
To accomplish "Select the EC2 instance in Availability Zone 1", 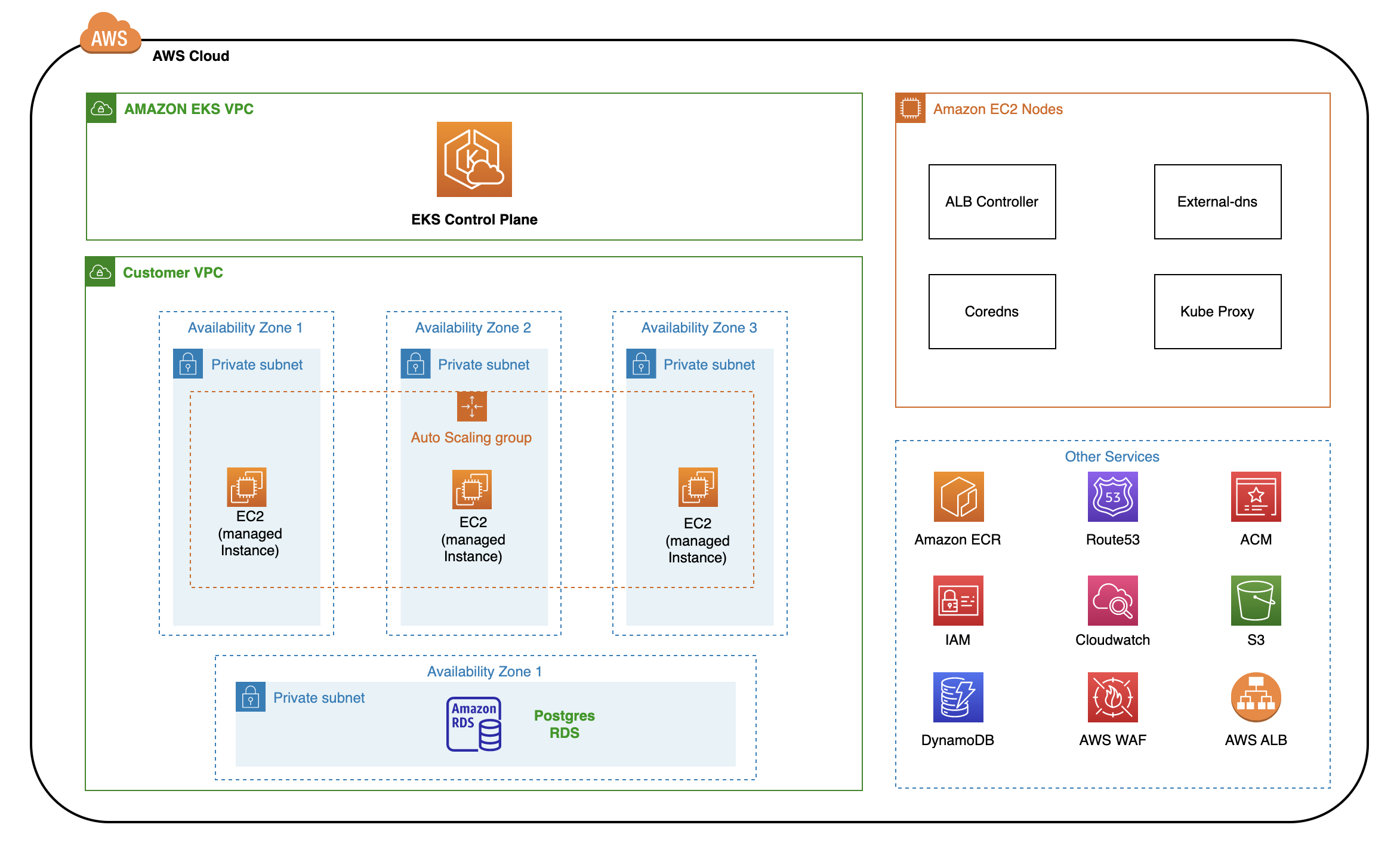I will pyautogui.click(x=246, y=487).
